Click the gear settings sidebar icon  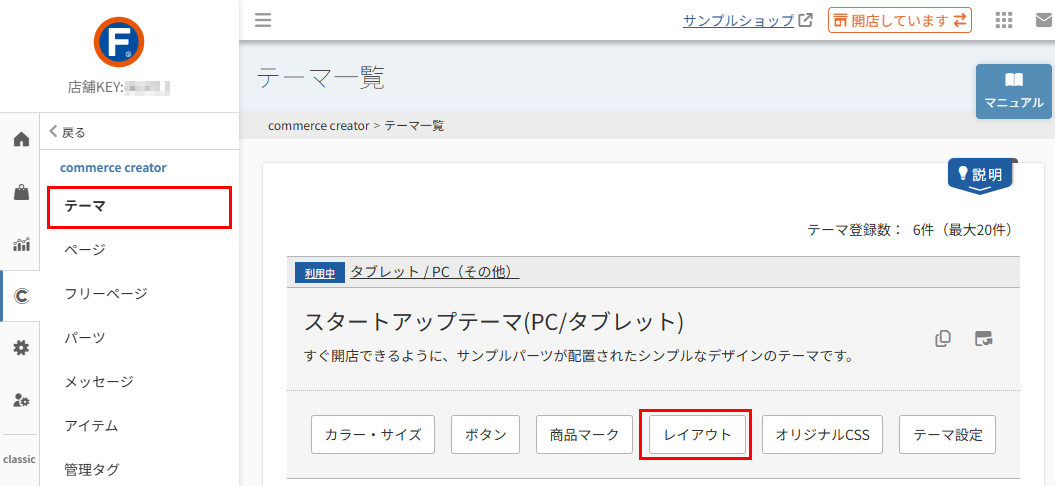coord(20,348)
